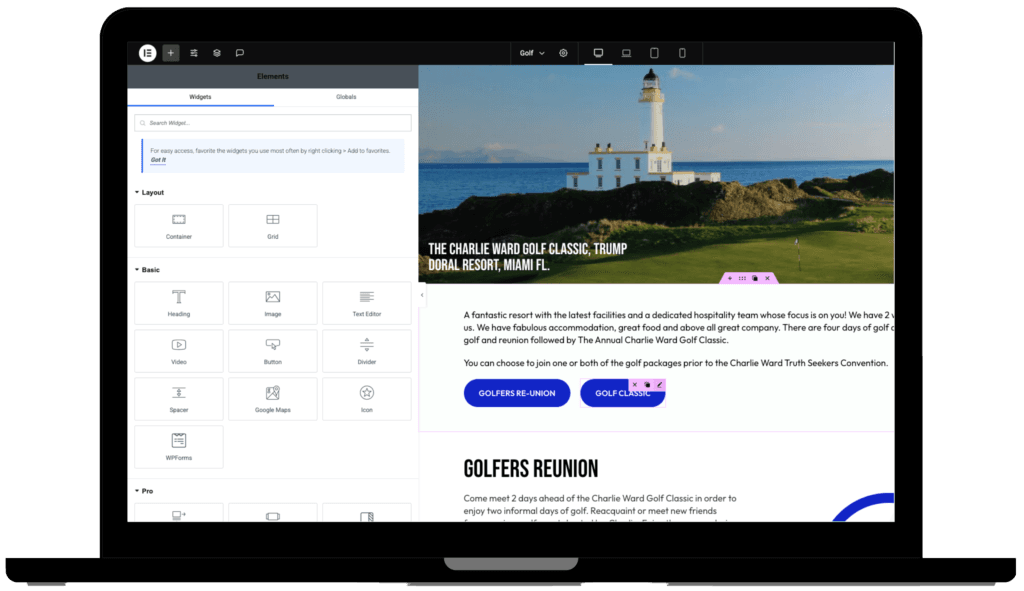Select the Divider widget
The width and height of the screenshot is (1024, 591).
367,351
